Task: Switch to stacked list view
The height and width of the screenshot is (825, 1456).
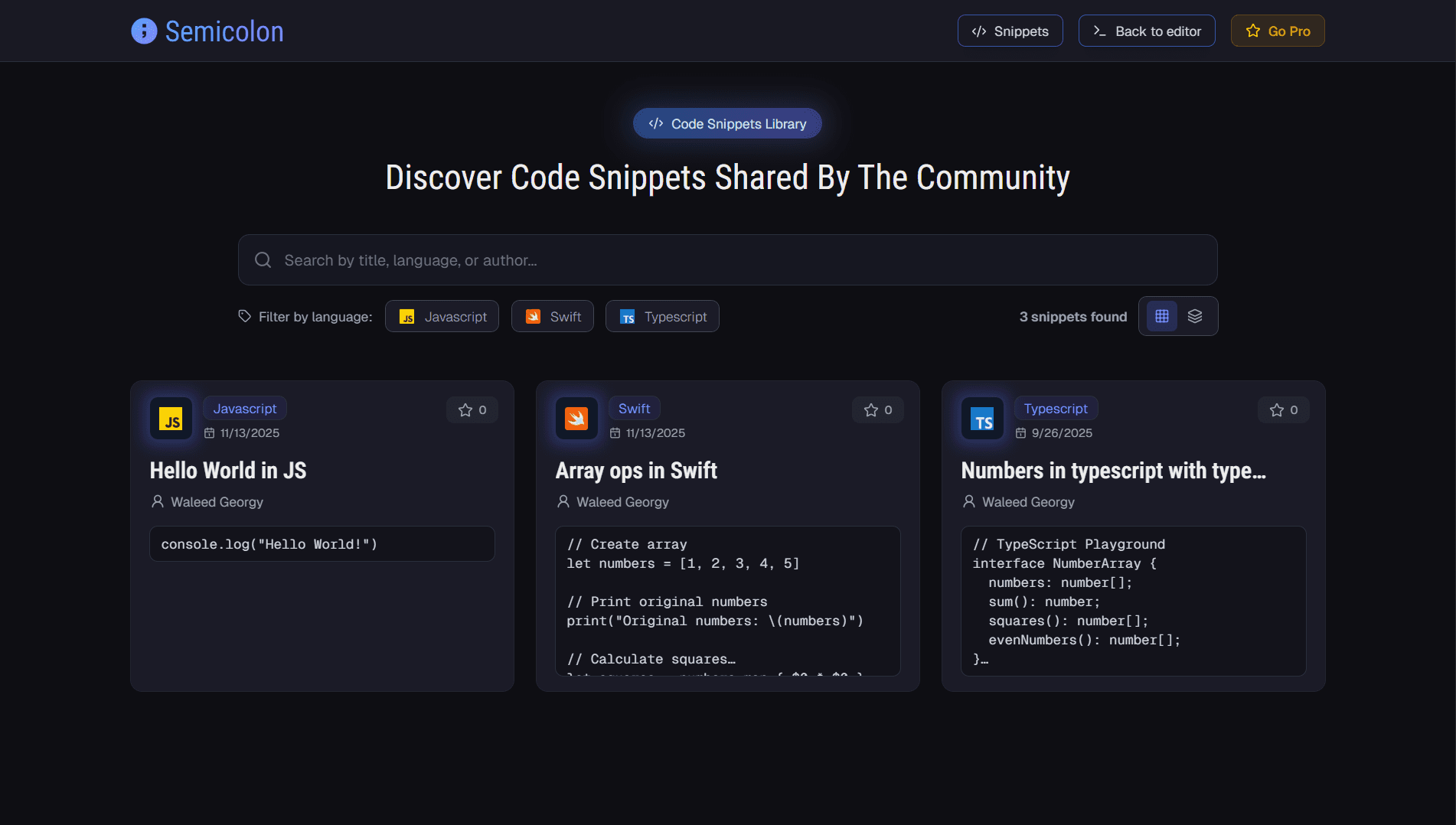Action: coord(1195,315)
